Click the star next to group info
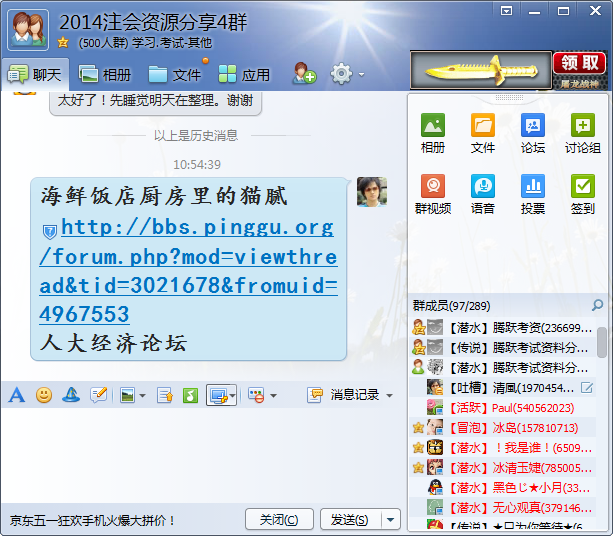 (63, 42)
